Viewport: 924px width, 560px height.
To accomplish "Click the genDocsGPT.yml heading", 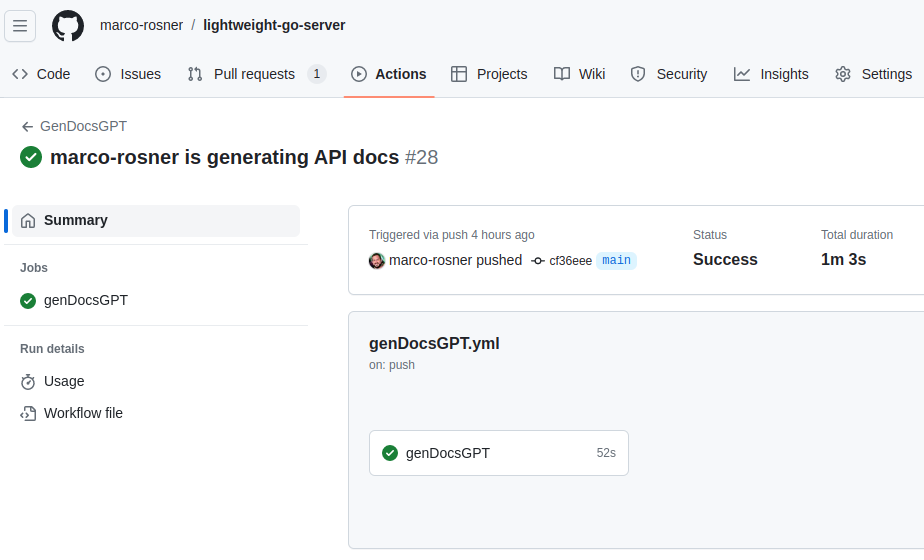I will (434, 344).
